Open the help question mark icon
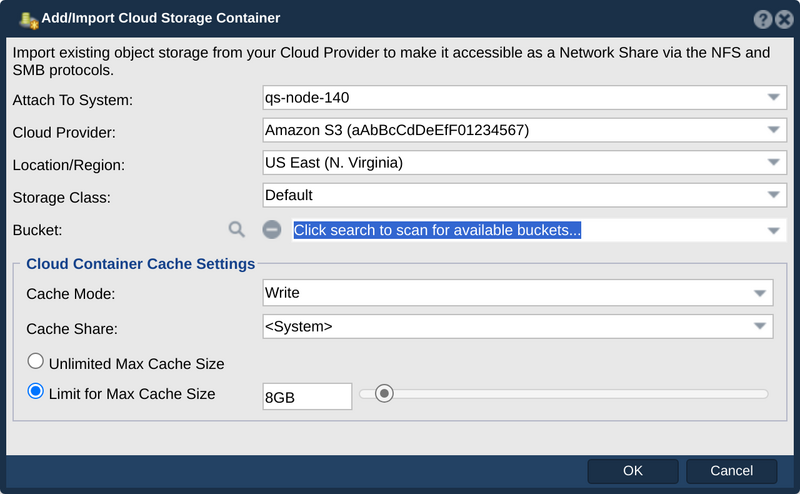800x494 pixels. point(763,19)
